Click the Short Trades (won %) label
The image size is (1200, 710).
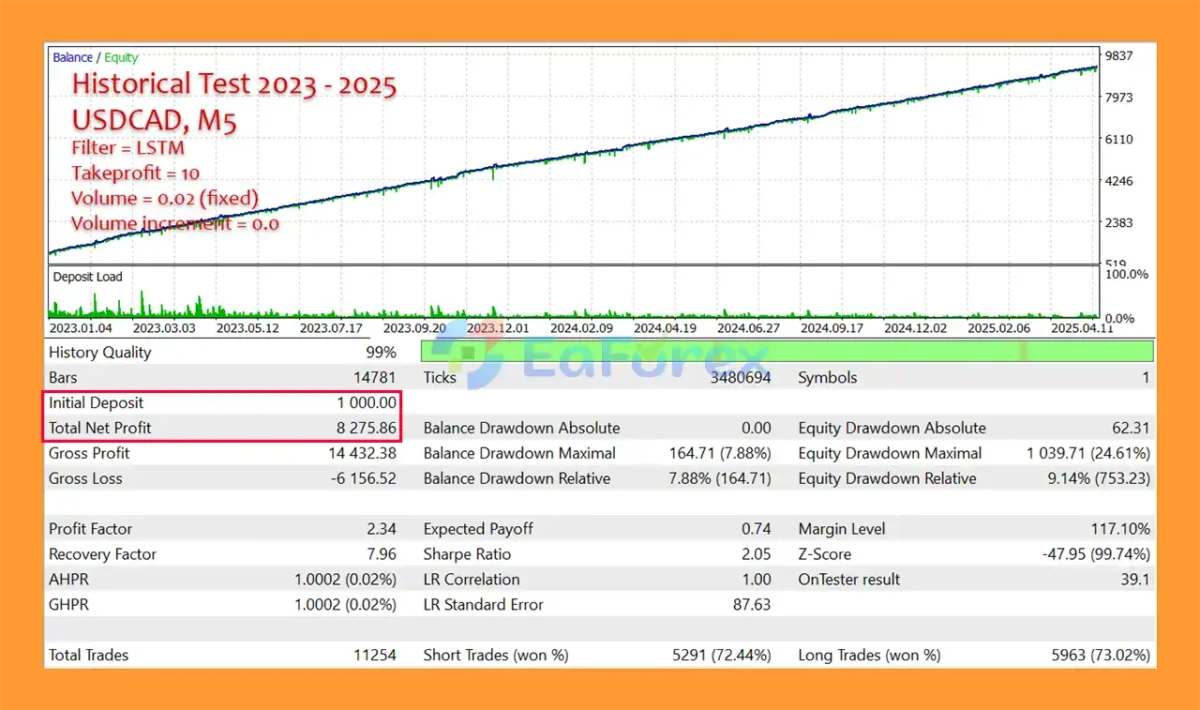[496, 655]
